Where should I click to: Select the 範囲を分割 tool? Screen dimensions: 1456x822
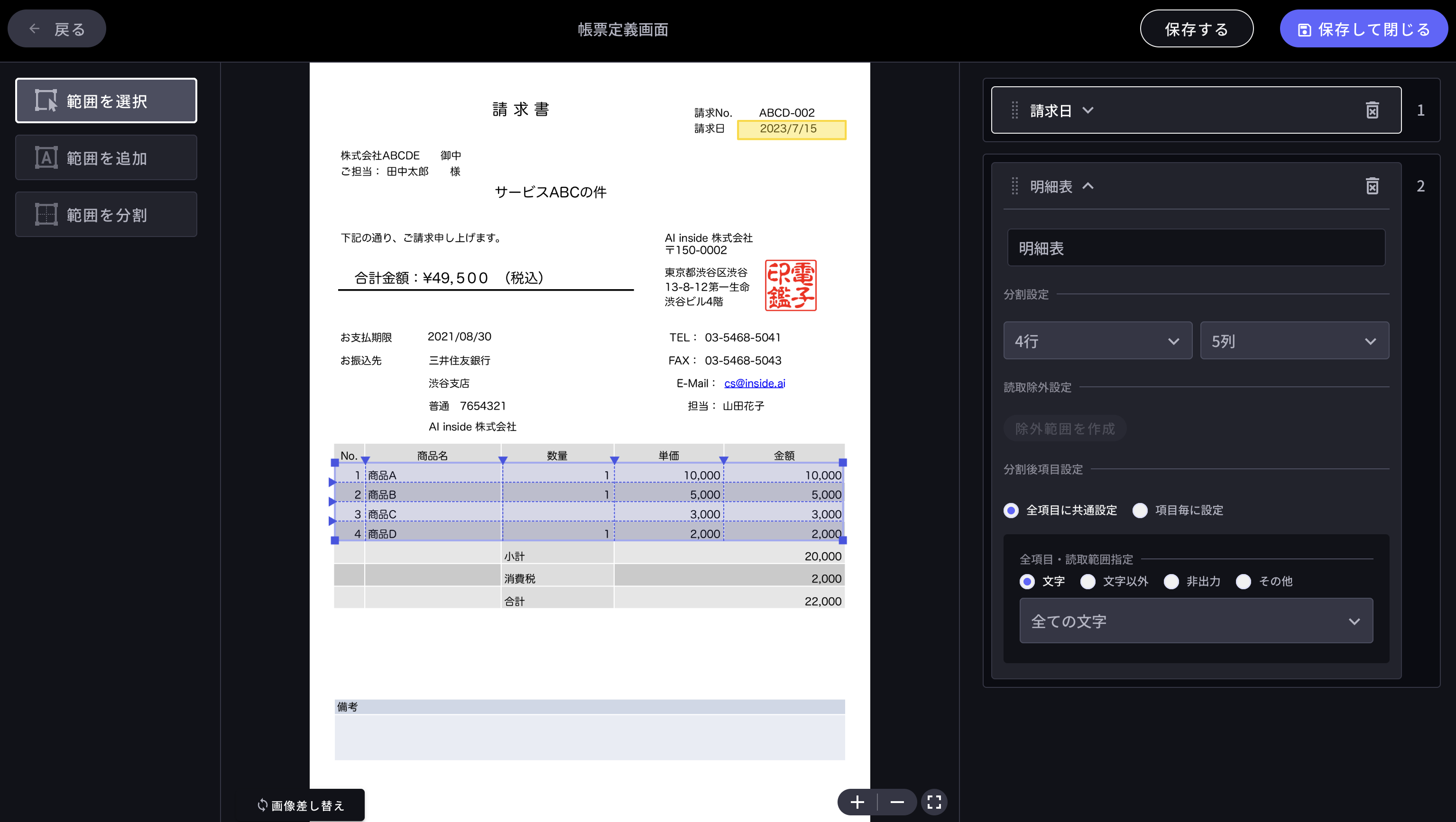pos(106,214)
